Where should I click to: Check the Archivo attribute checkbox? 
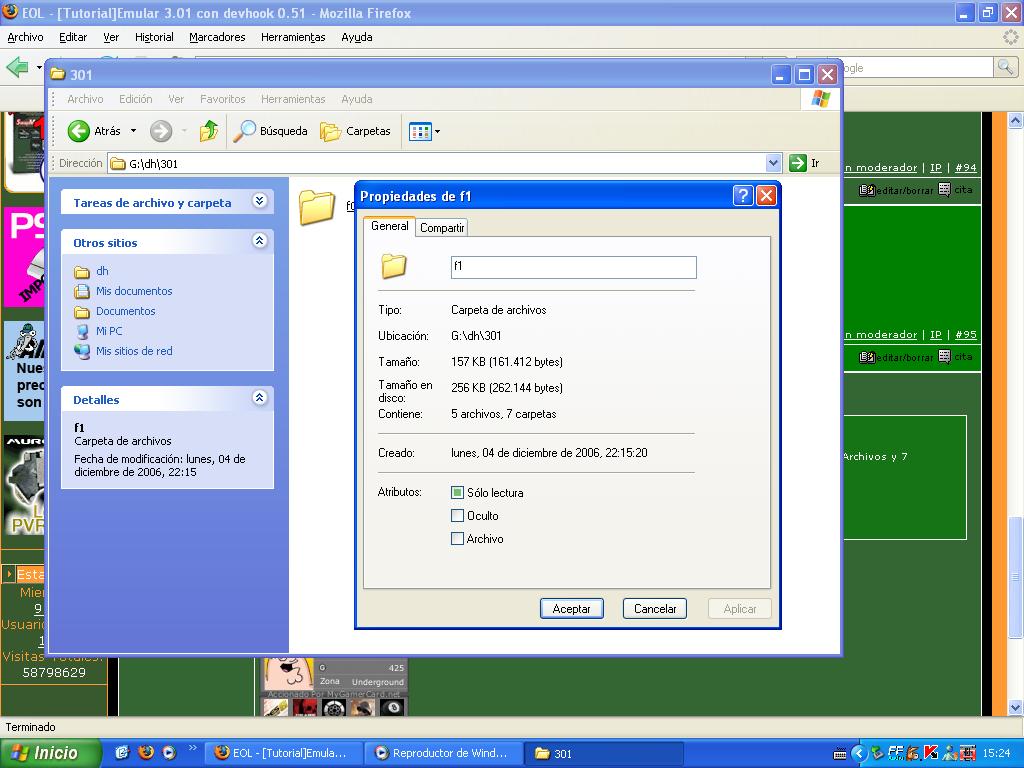[x=458, y=539]
